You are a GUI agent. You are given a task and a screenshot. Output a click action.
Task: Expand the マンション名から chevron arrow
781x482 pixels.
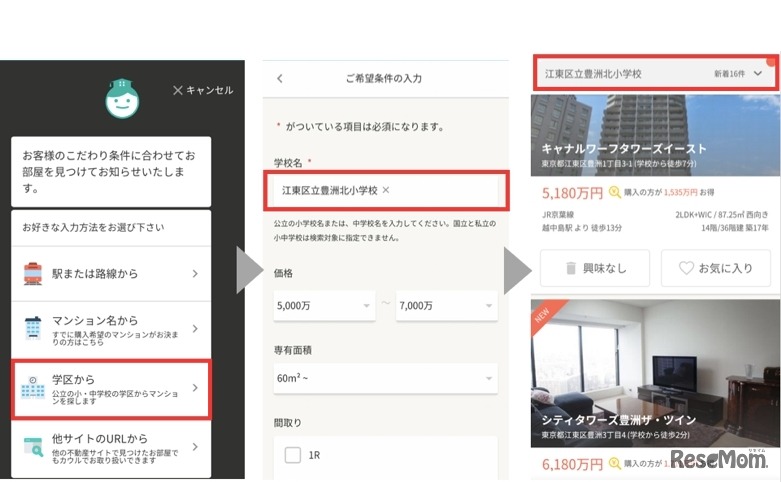(x=195, y=329)
